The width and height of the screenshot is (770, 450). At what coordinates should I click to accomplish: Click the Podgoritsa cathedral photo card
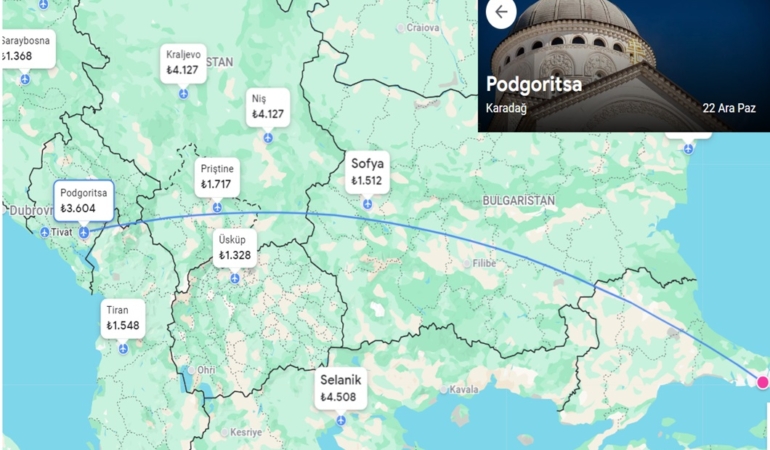click(x=624, y=66)
